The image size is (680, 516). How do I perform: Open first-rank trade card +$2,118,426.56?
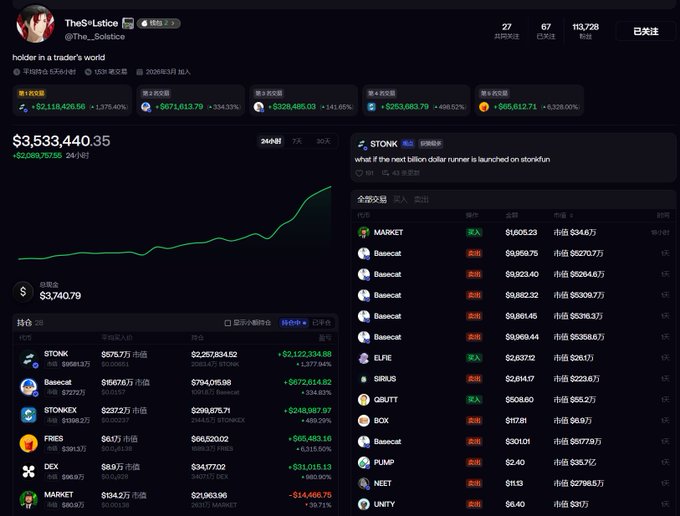(72, 101)
